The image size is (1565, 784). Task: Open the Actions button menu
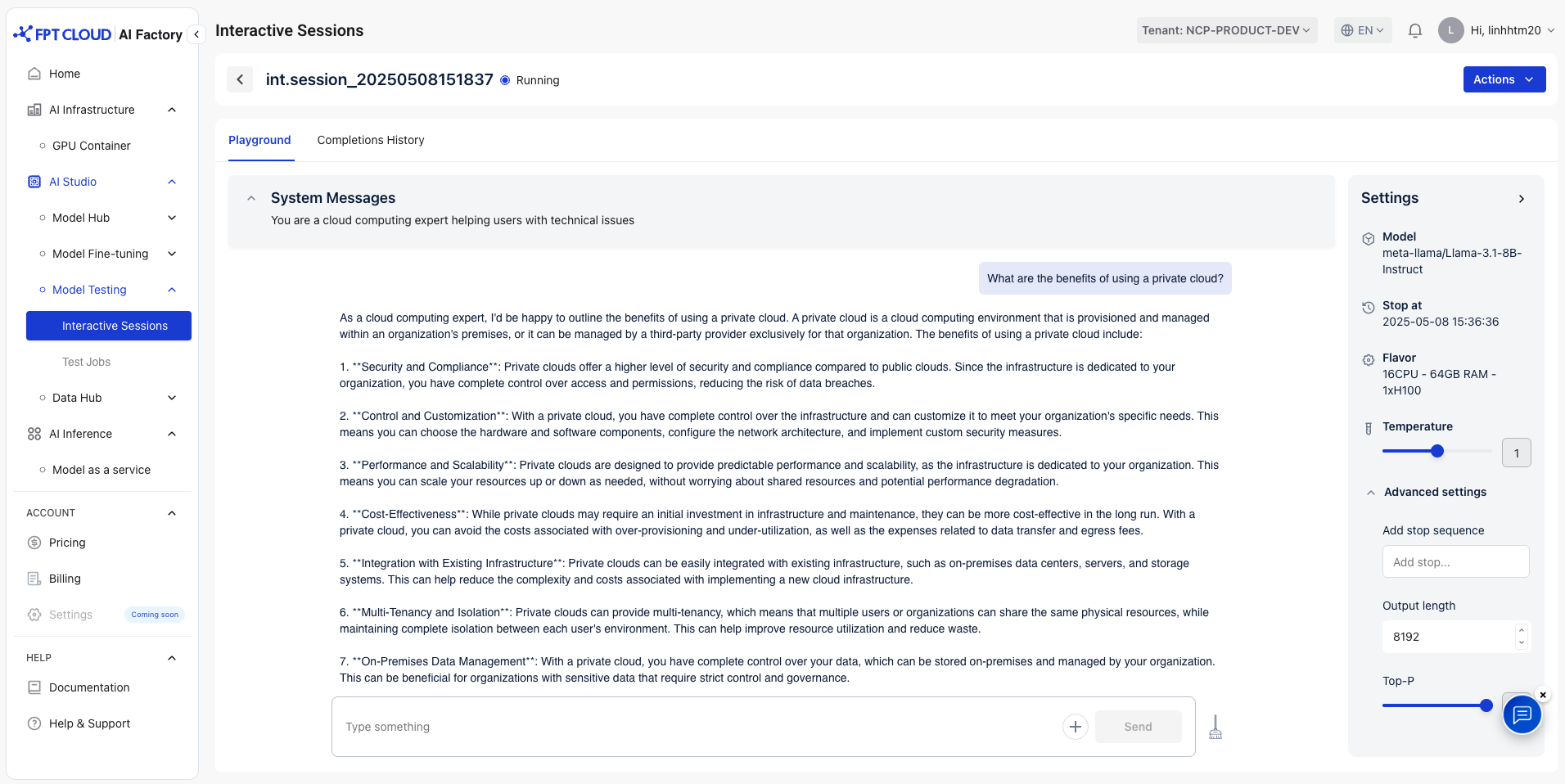(1504, 79)
